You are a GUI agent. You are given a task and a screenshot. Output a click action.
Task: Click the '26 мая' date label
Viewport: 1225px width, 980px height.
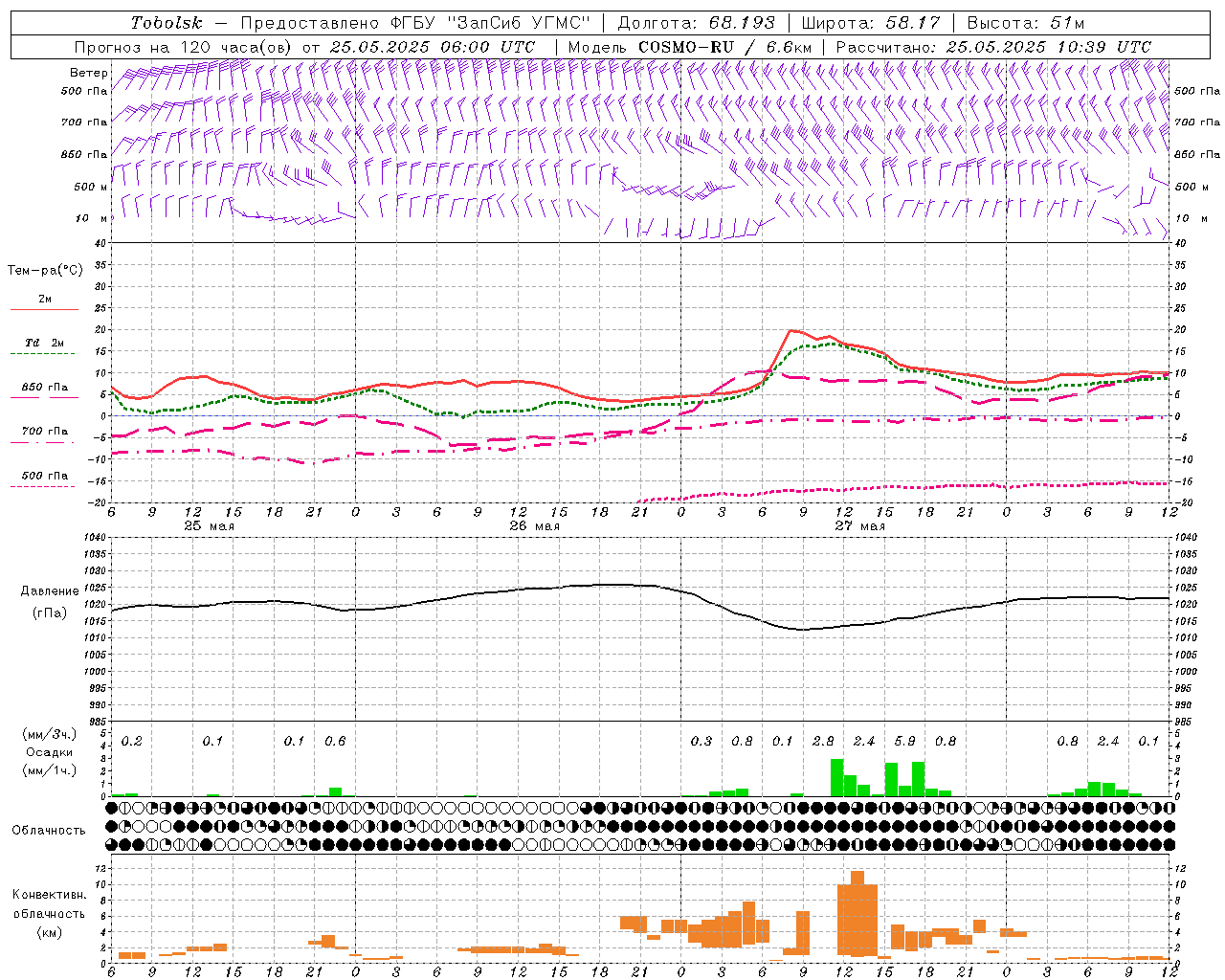pos(534,525)
